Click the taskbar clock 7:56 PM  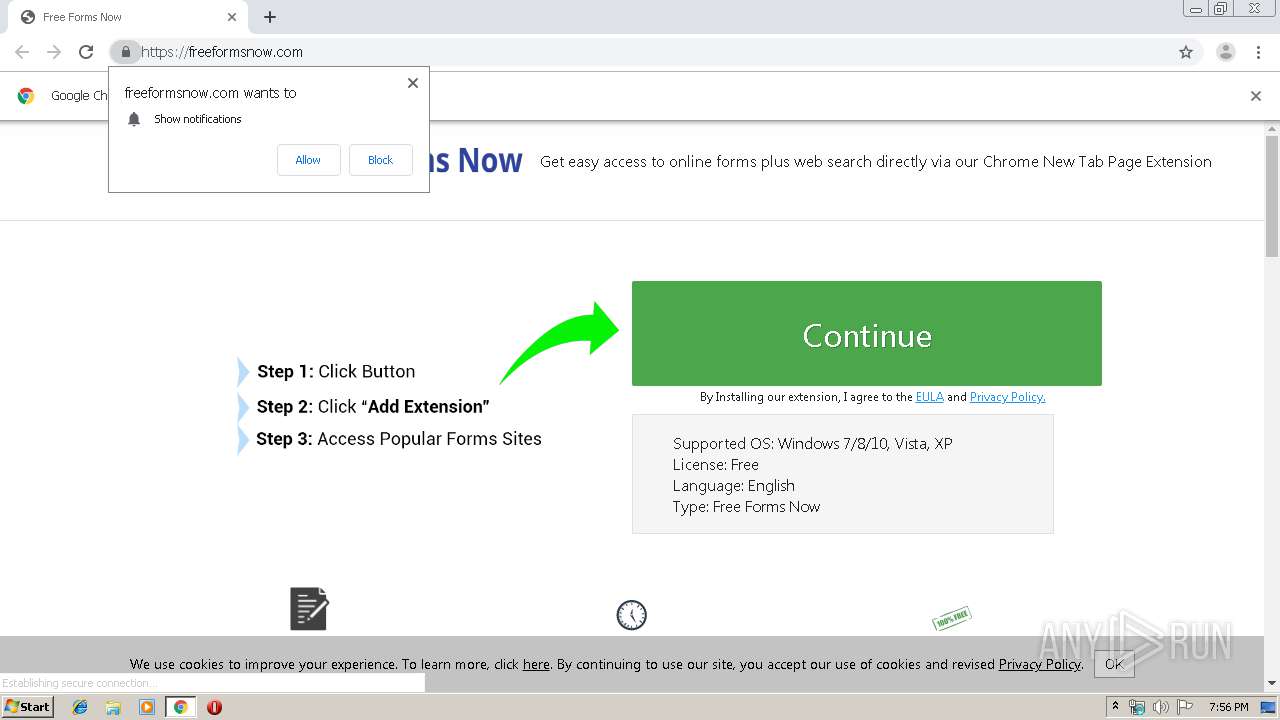[1228, 707]
